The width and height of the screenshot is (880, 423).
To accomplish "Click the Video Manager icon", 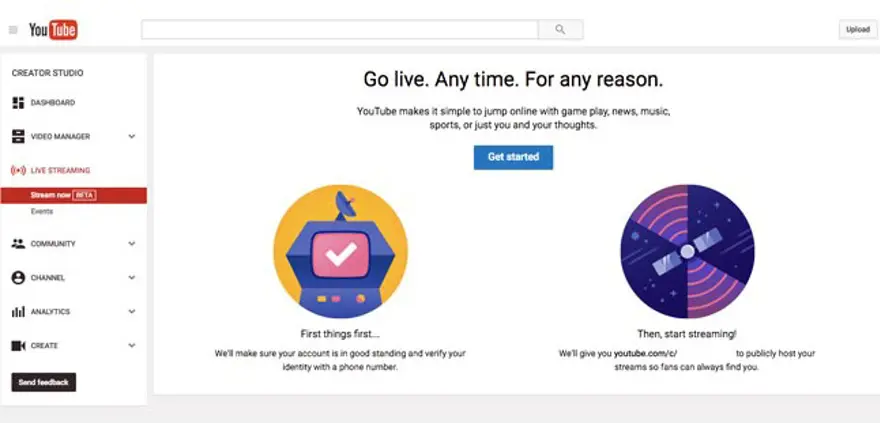I will (18, 137).
